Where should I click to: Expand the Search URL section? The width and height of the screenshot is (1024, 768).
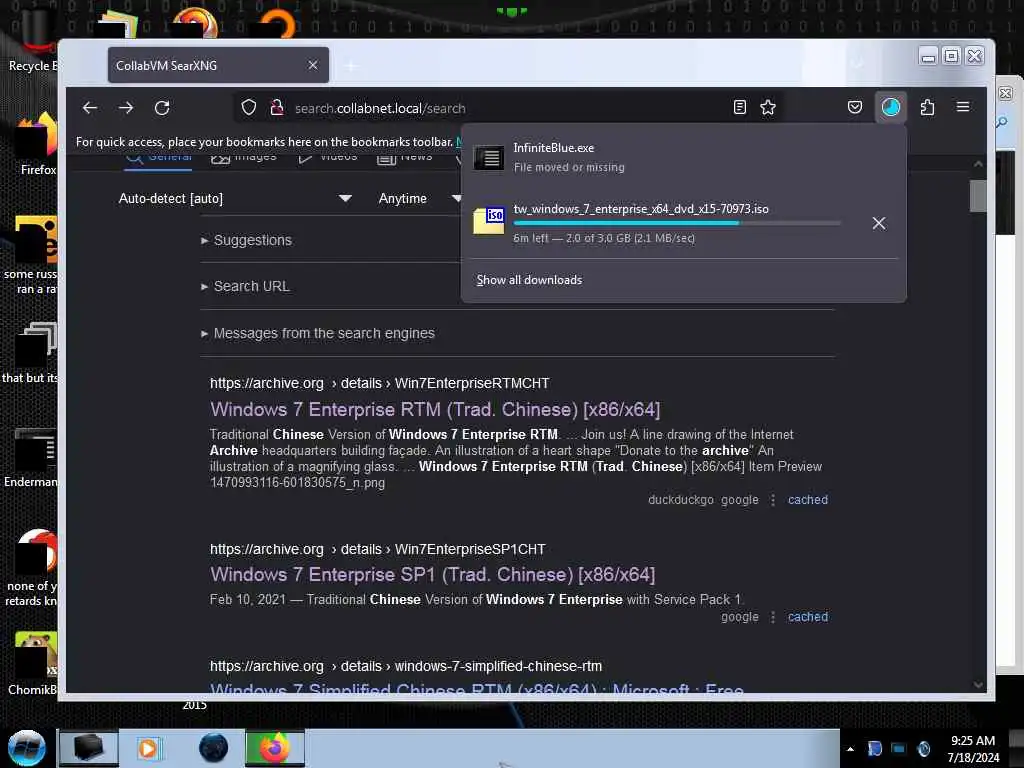246,287
